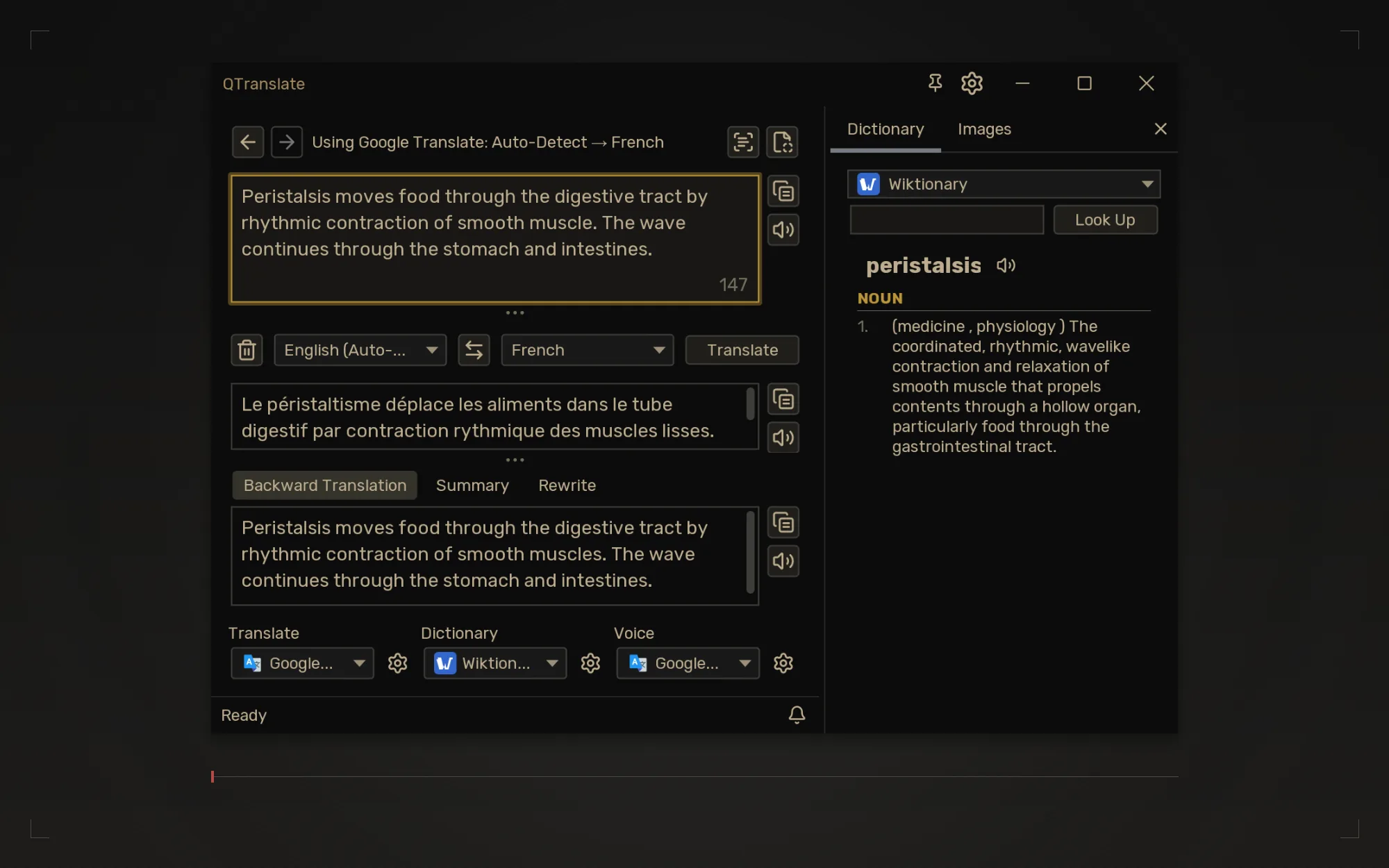Viewport: 1389px width, 868px height.
Task: Expand the English (Auto-...) source language dropdown
Action: [x=360, y=350]
